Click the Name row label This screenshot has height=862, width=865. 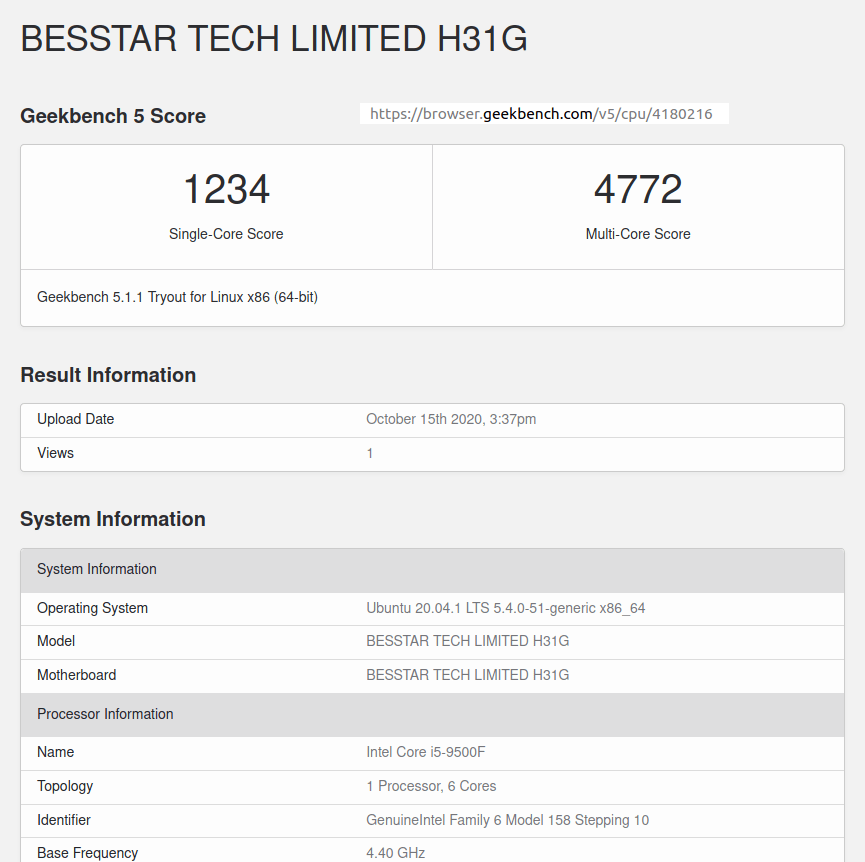coord(55,752)
